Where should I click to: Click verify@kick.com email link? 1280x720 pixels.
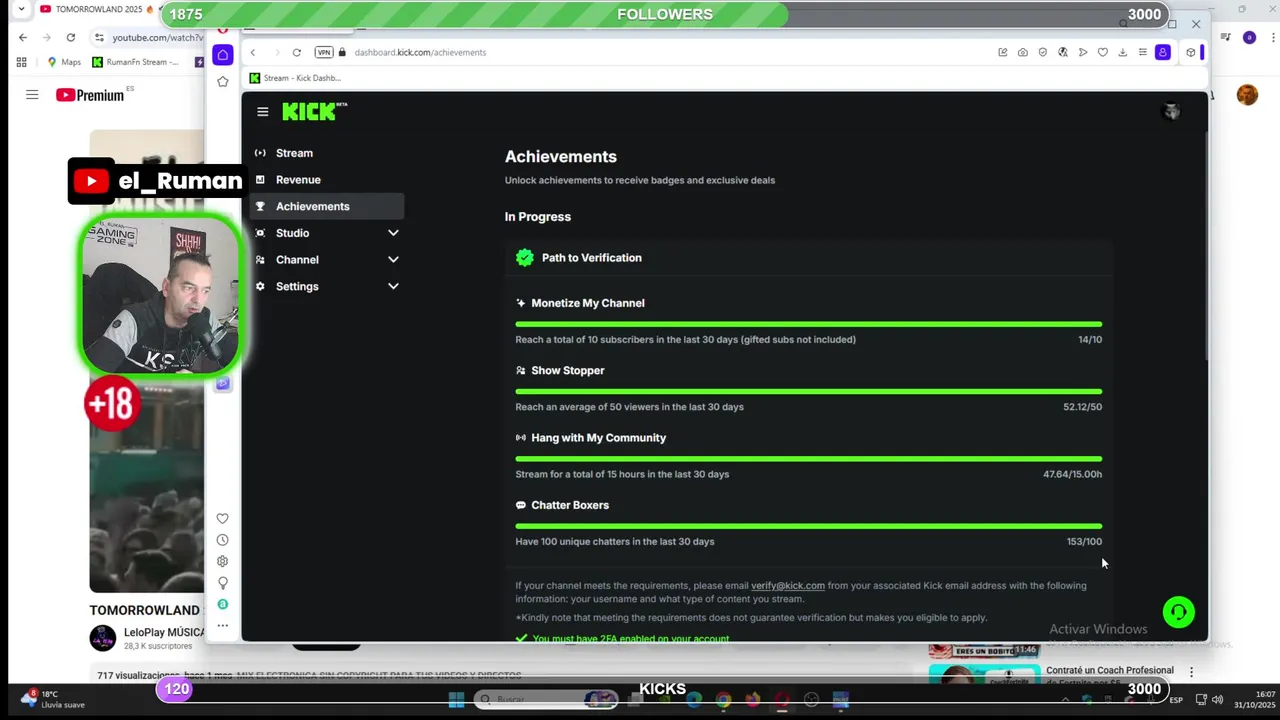(x=788, y=586)
